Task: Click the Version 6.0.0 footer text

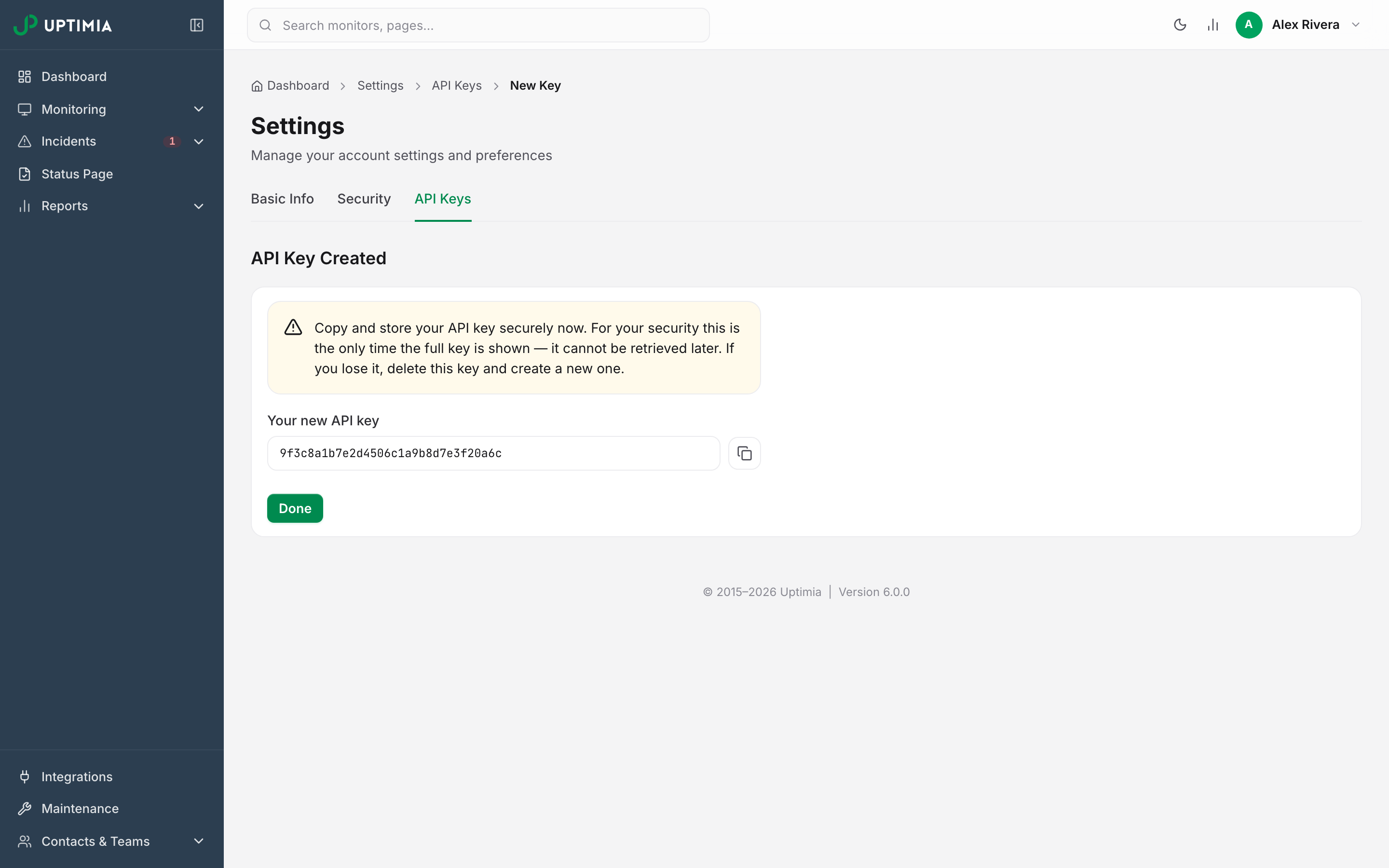Action: point(874,592)
